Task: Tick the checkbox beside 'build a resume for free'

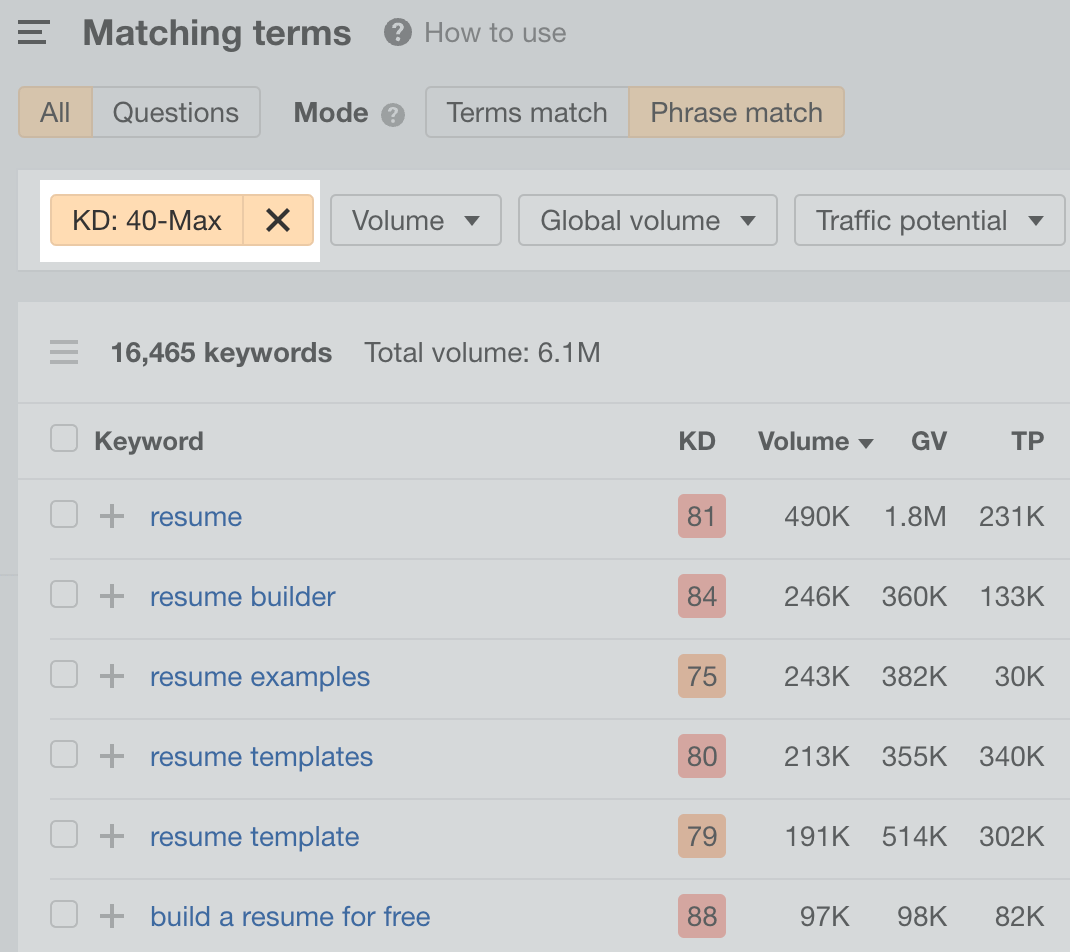Action: [x=63, y=914]
